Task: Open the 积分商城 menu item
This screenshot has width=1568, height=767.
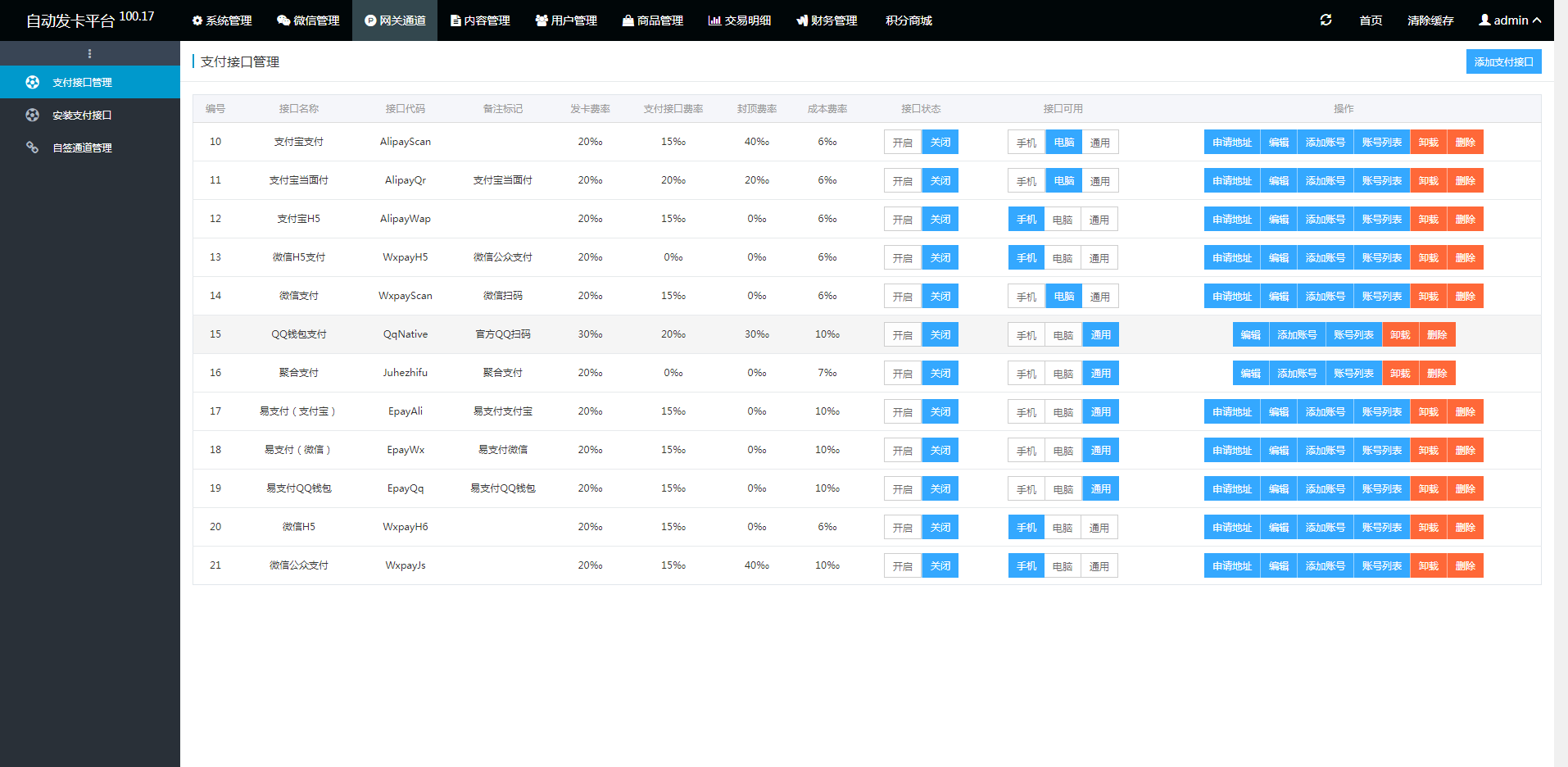Action: 909,20
